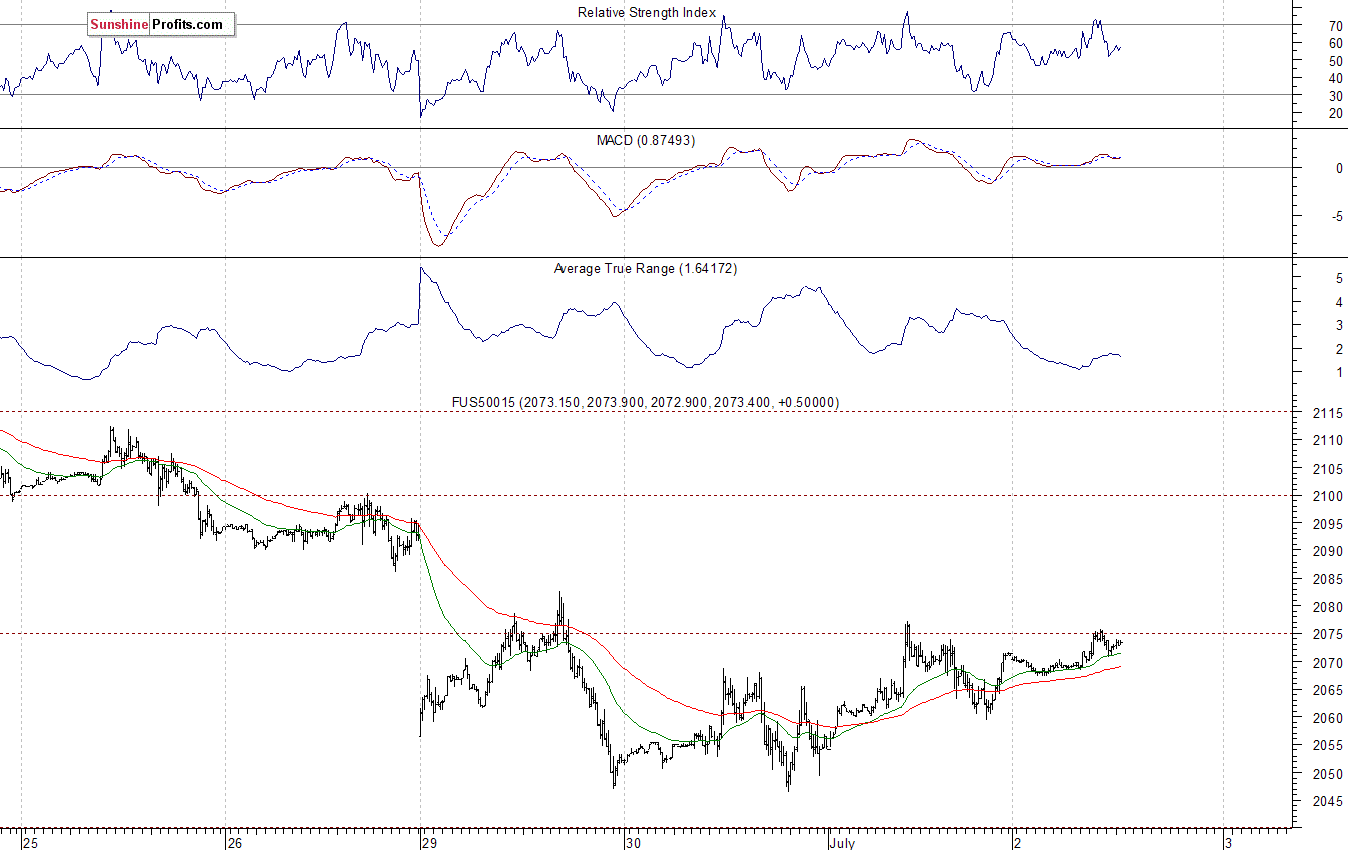Viewport: 1348px width, 850px height.
Task: Click the SunshineProfits.com logo
Action: coord(161,24)
